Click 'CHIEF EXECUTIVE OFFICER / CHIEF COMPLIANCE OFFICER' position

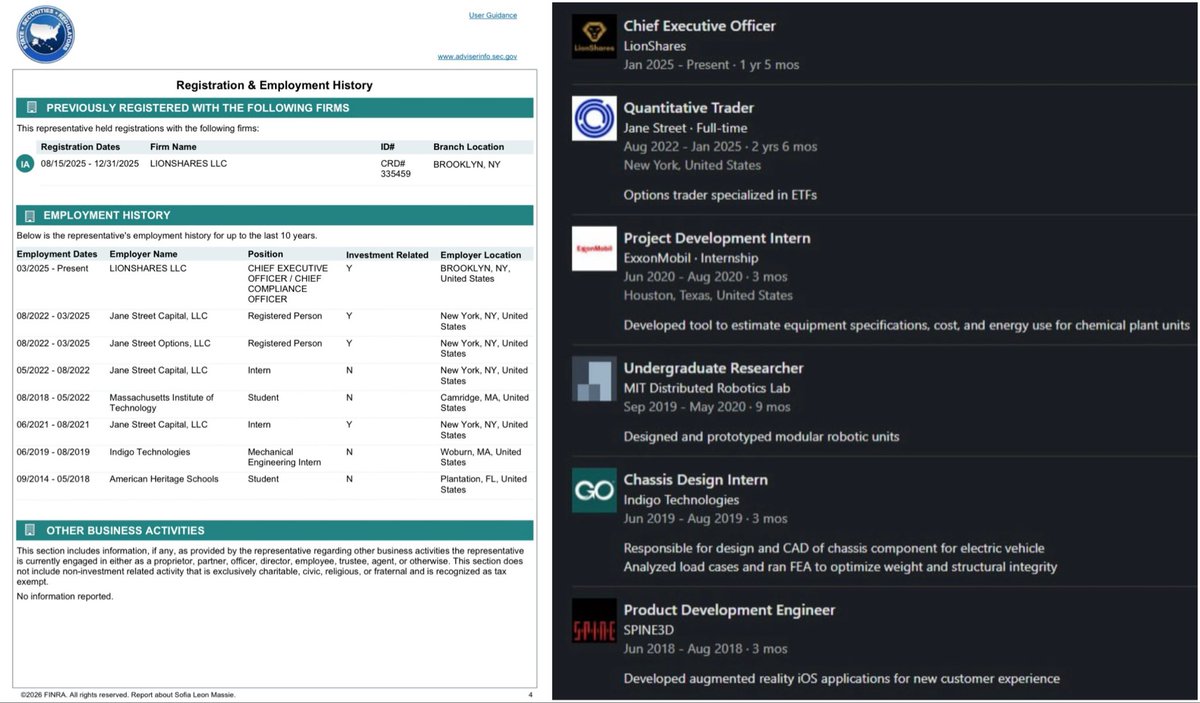point(287,283)
